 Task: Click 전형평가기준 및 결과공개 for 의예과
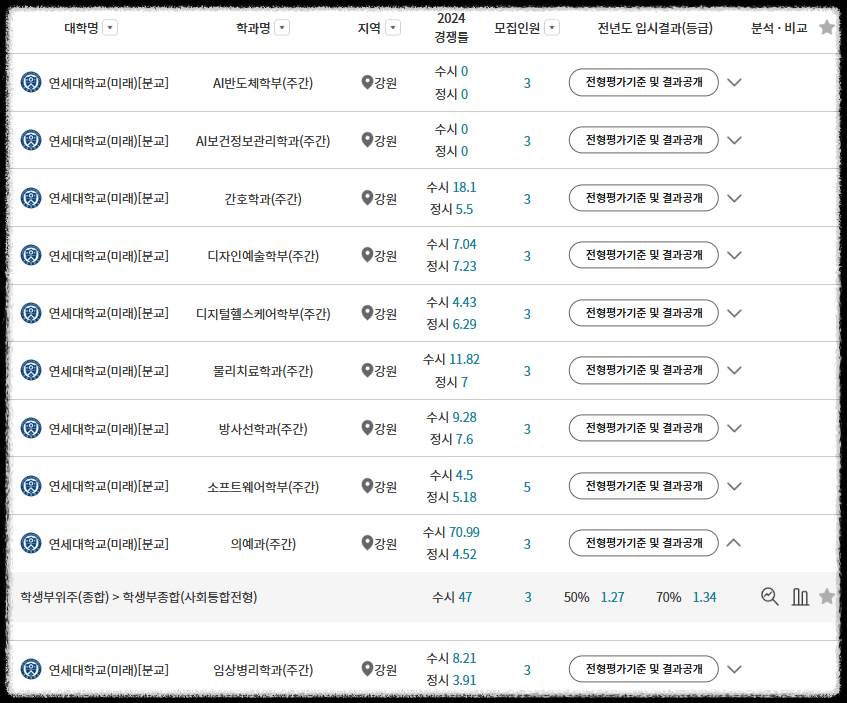coord(644,543)
